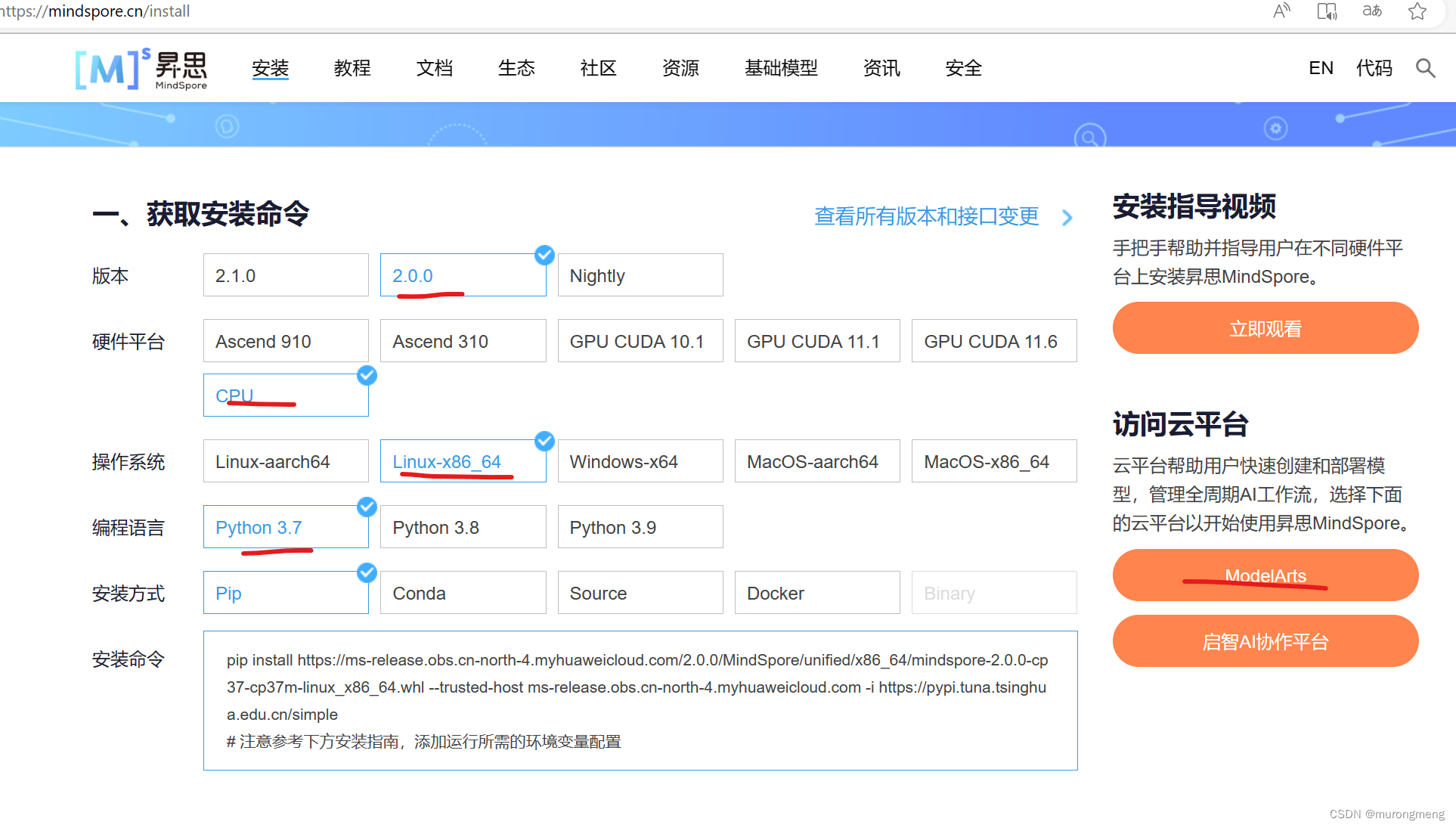Choose Windows-x64 operating system
This screenshot has height=828, width=1456.
coord(640,461)
